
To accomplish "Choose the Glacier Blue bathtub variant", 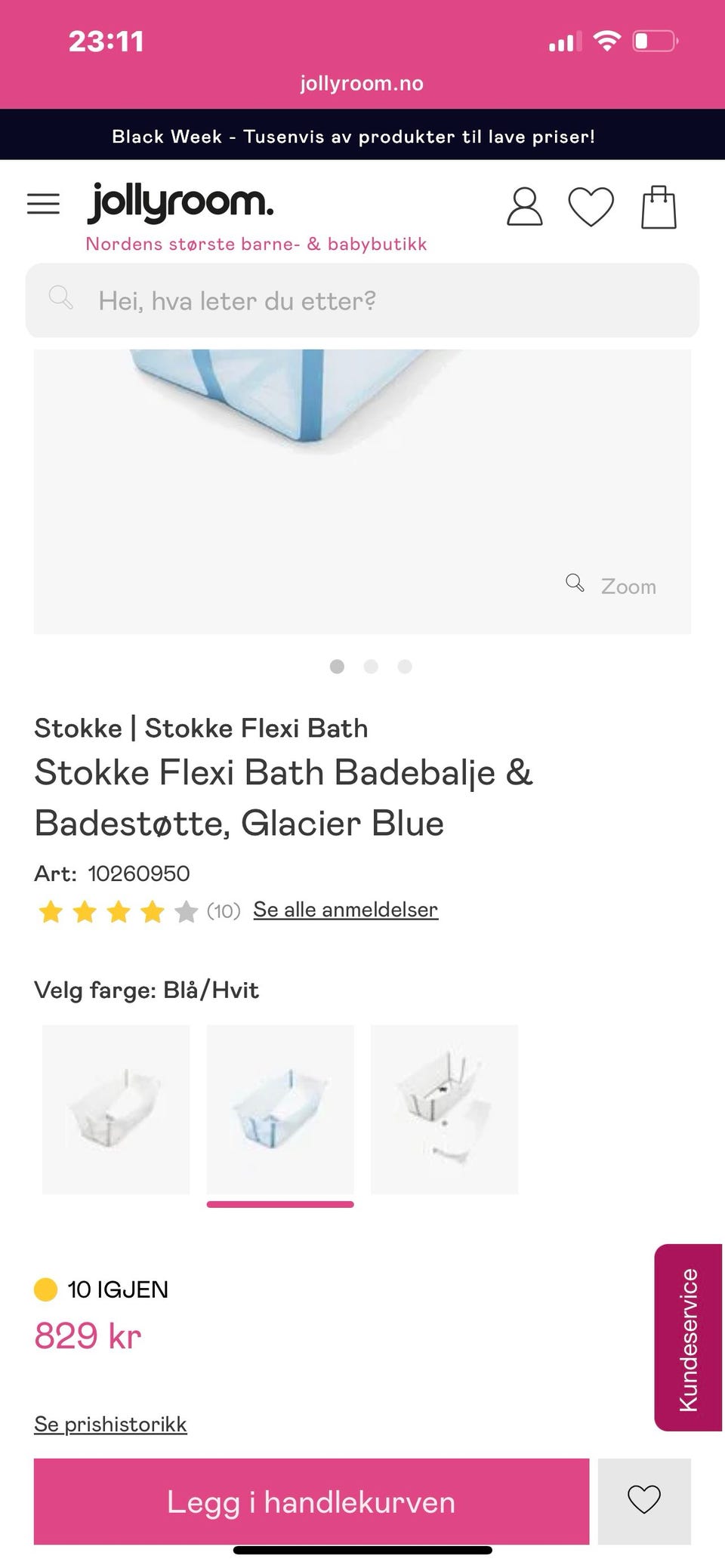I will (x=280, y=1109).
